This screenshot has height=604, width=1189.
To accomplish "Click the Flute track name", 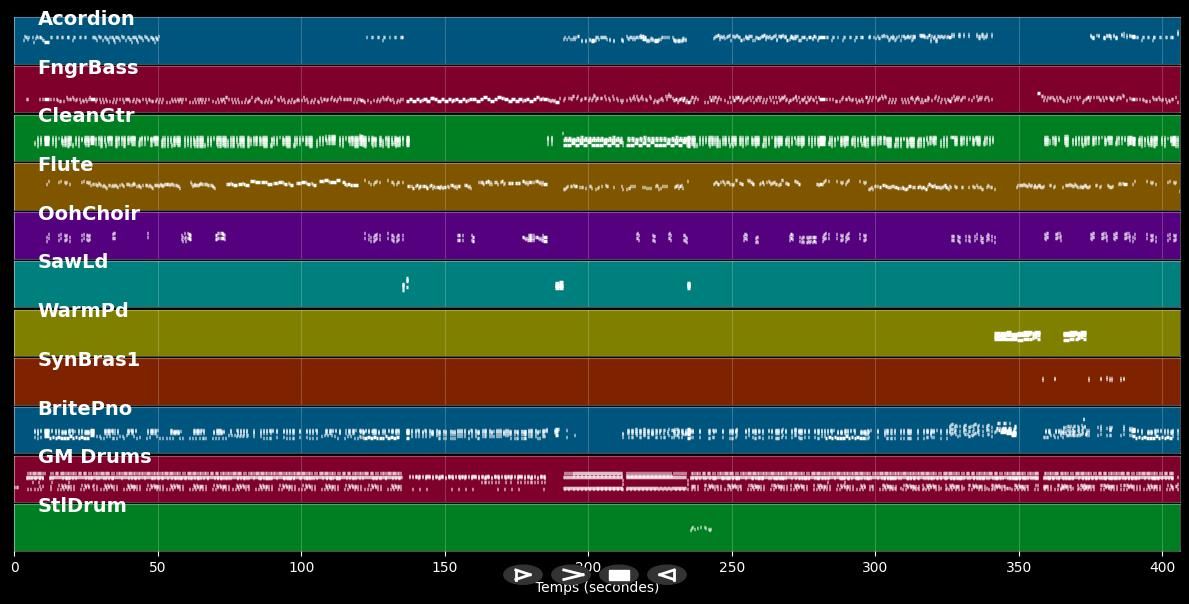I will pos(65,165).
